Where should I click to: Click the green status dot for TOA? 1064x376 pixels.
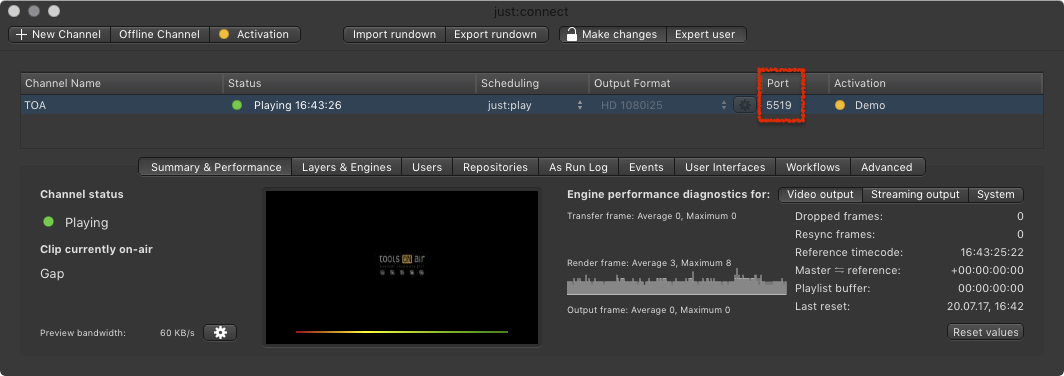[x=237, y=105]
